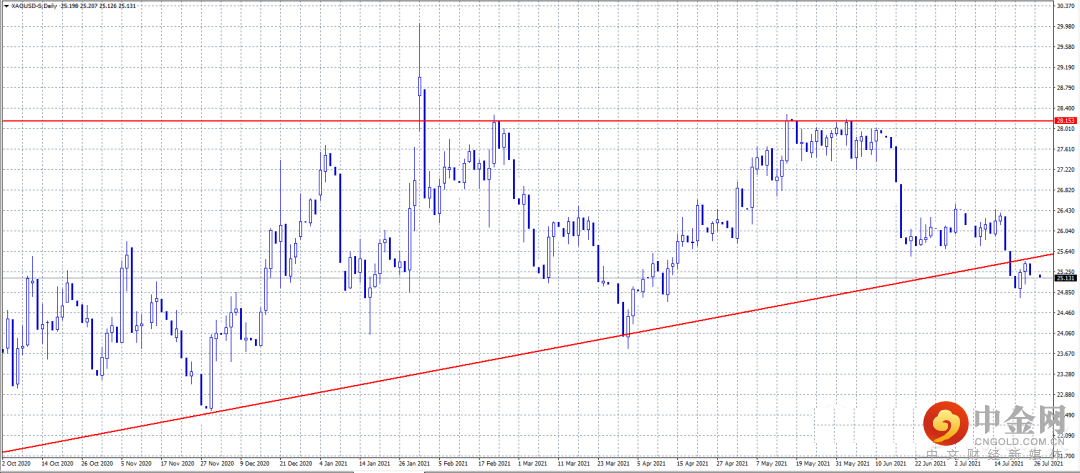Click the small triangle beside XAGUSD-S title
This screenshot has width=1080, height=473.
(6, 6)
